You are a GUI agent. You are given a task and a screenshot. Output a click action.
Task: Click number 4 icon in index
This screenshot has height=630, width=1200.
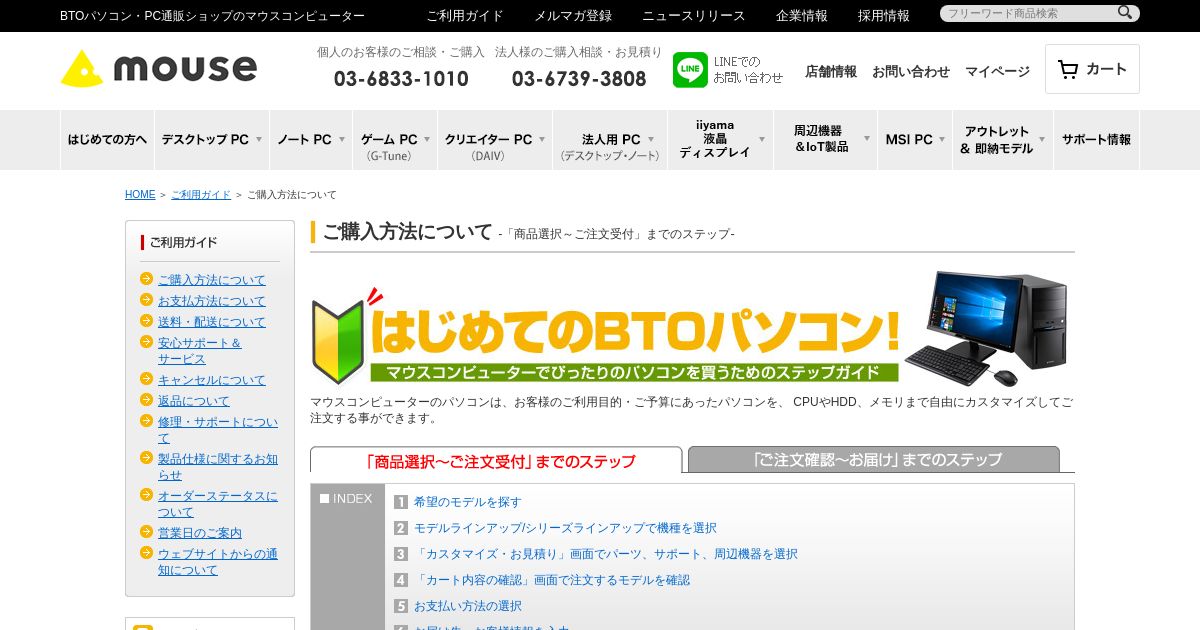click(x=401, y=580)
